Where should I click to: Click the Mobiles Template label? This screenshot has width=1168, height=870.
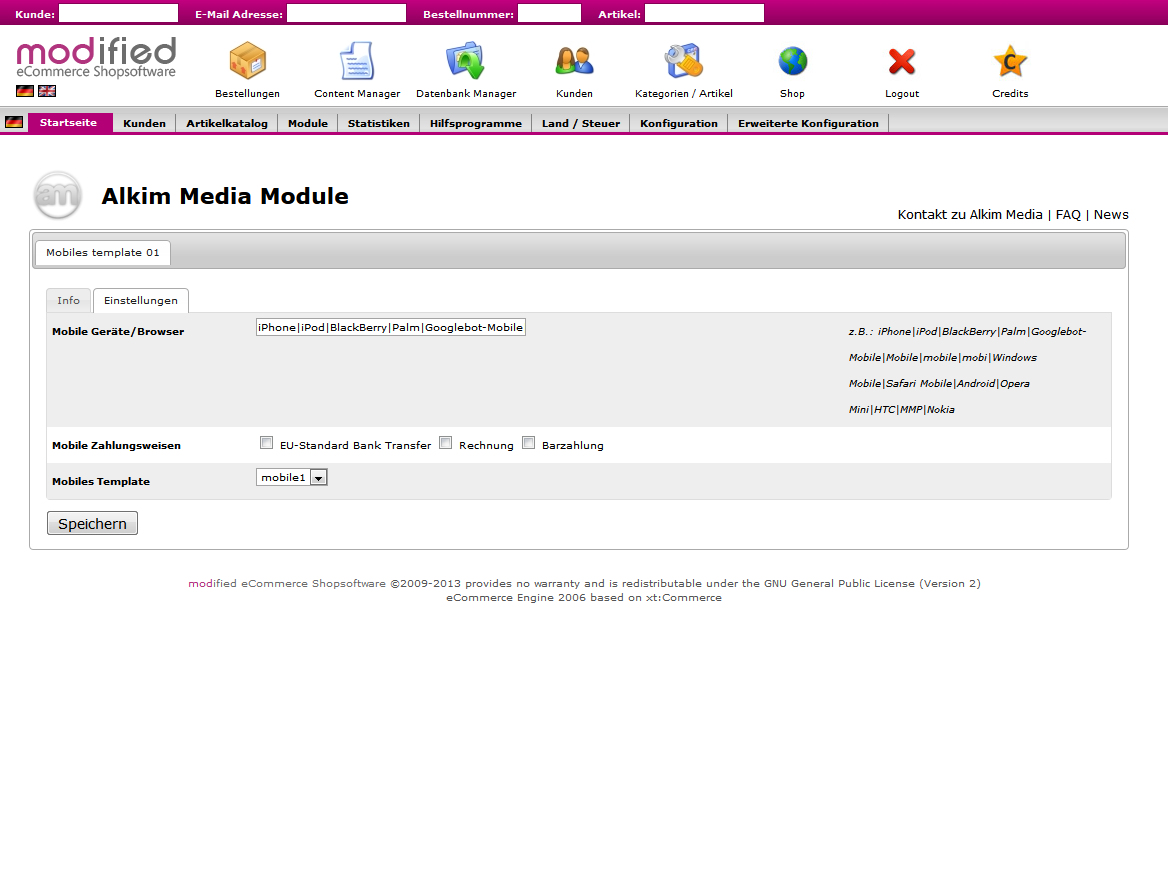tap(101, 481)
